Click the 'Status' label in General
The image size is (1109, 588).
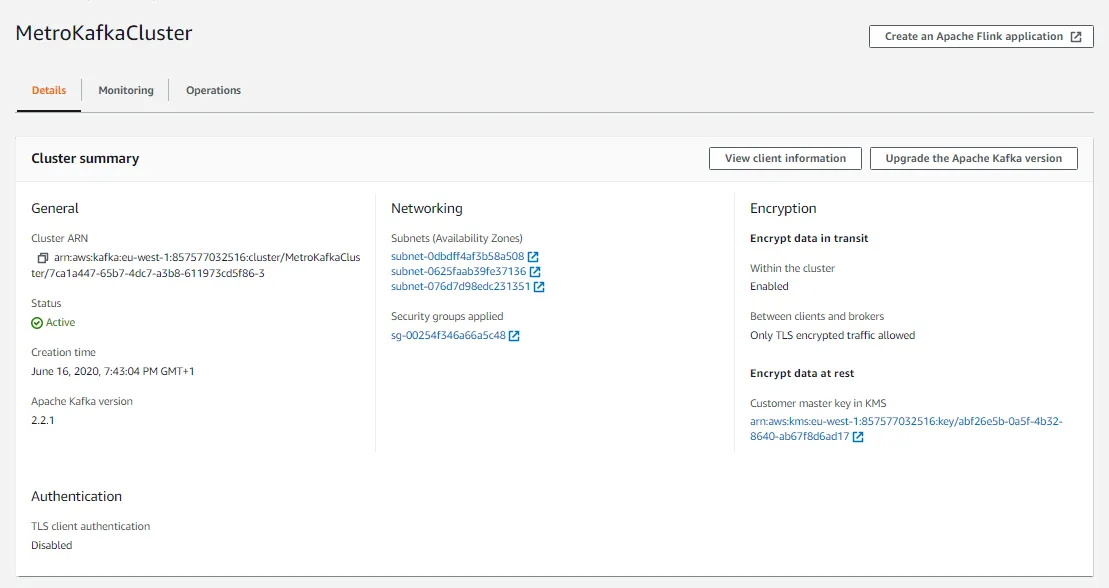[x=46, y=304]
